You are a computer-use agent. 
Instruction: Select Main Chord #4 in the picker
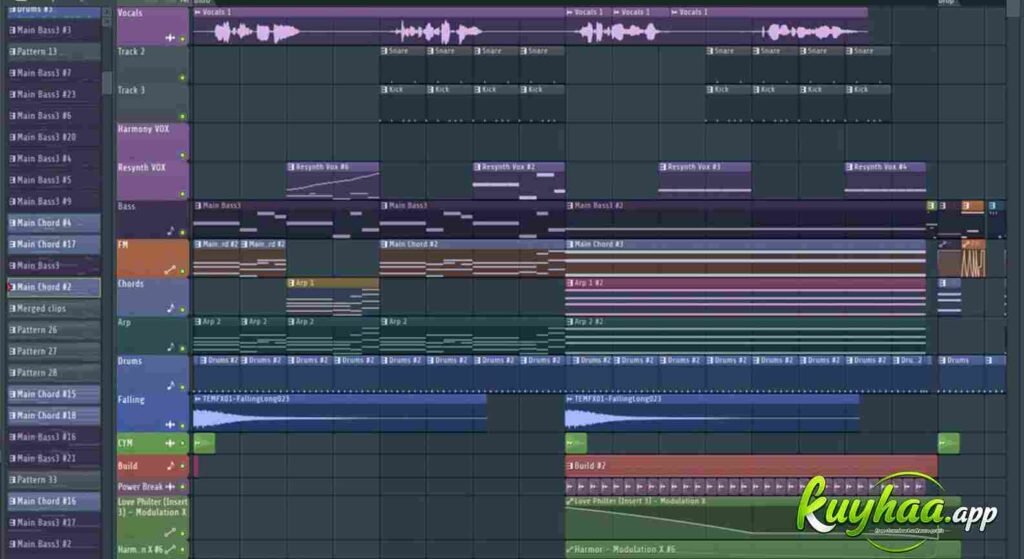[54, 223]
